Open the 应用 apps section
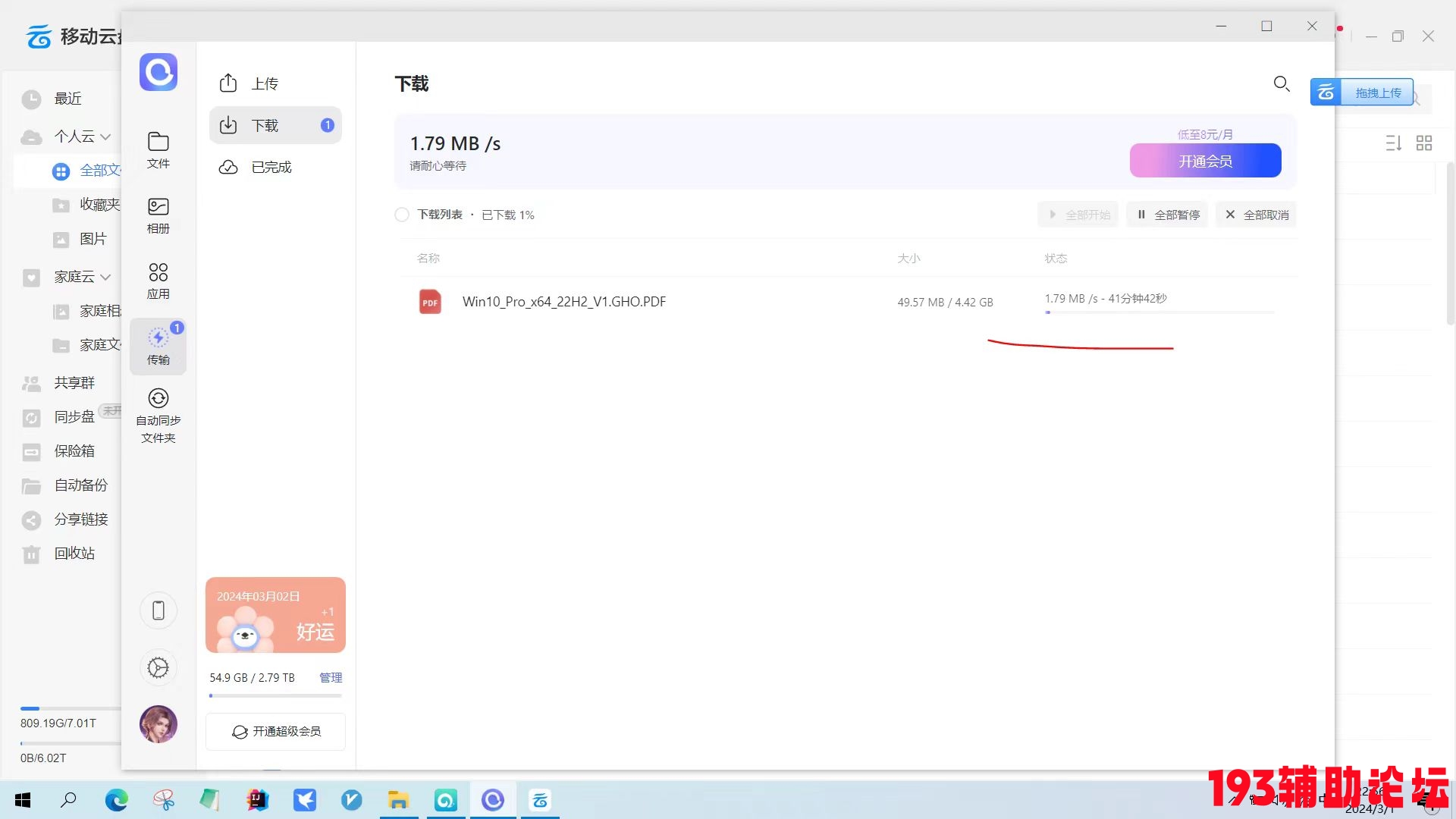Screen dimensions: 1456x819 (x=158, y=281)
